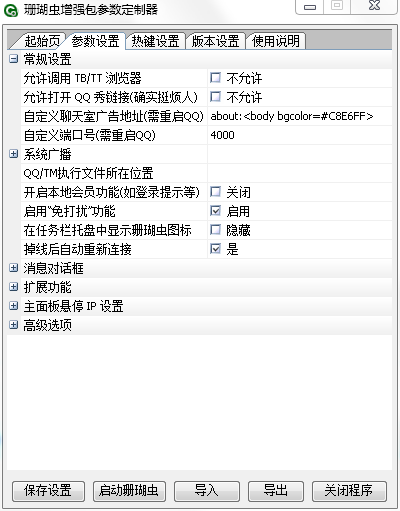400x511 pixels.
Task: Enable 开启本地会员功能 checkbox
Action: click(x=215, y=192)
